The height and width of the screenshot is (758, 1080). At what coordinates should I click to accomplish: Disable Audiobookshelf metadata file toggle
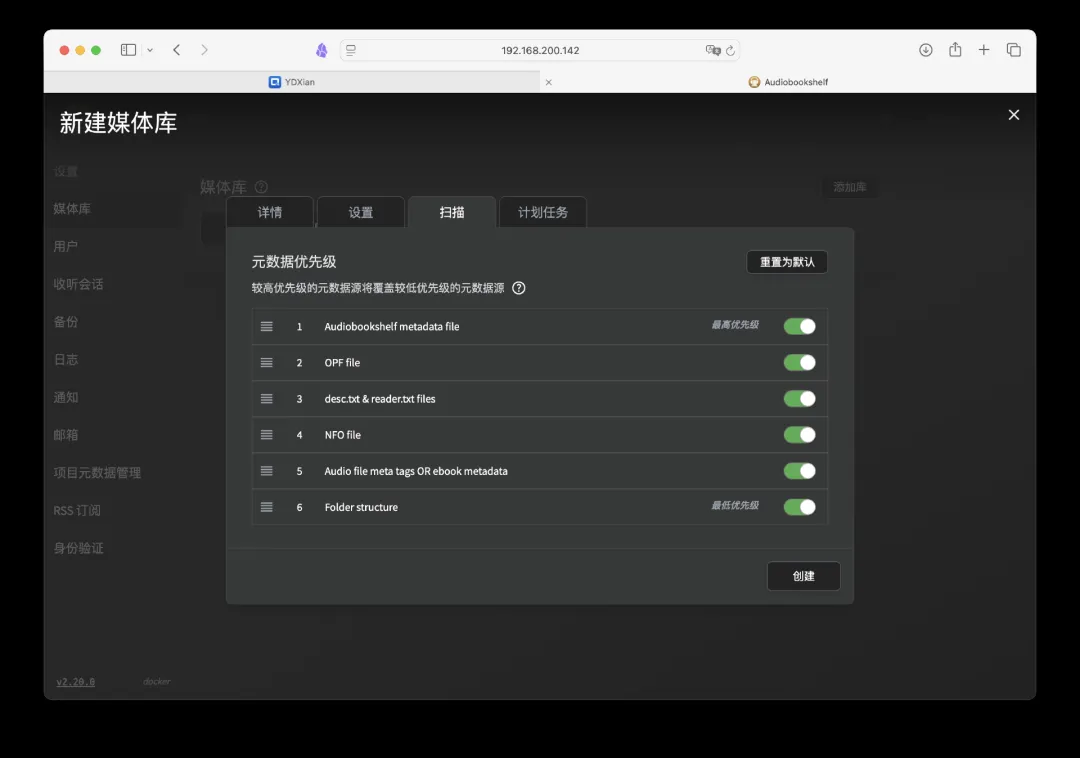tap(799, 326)
